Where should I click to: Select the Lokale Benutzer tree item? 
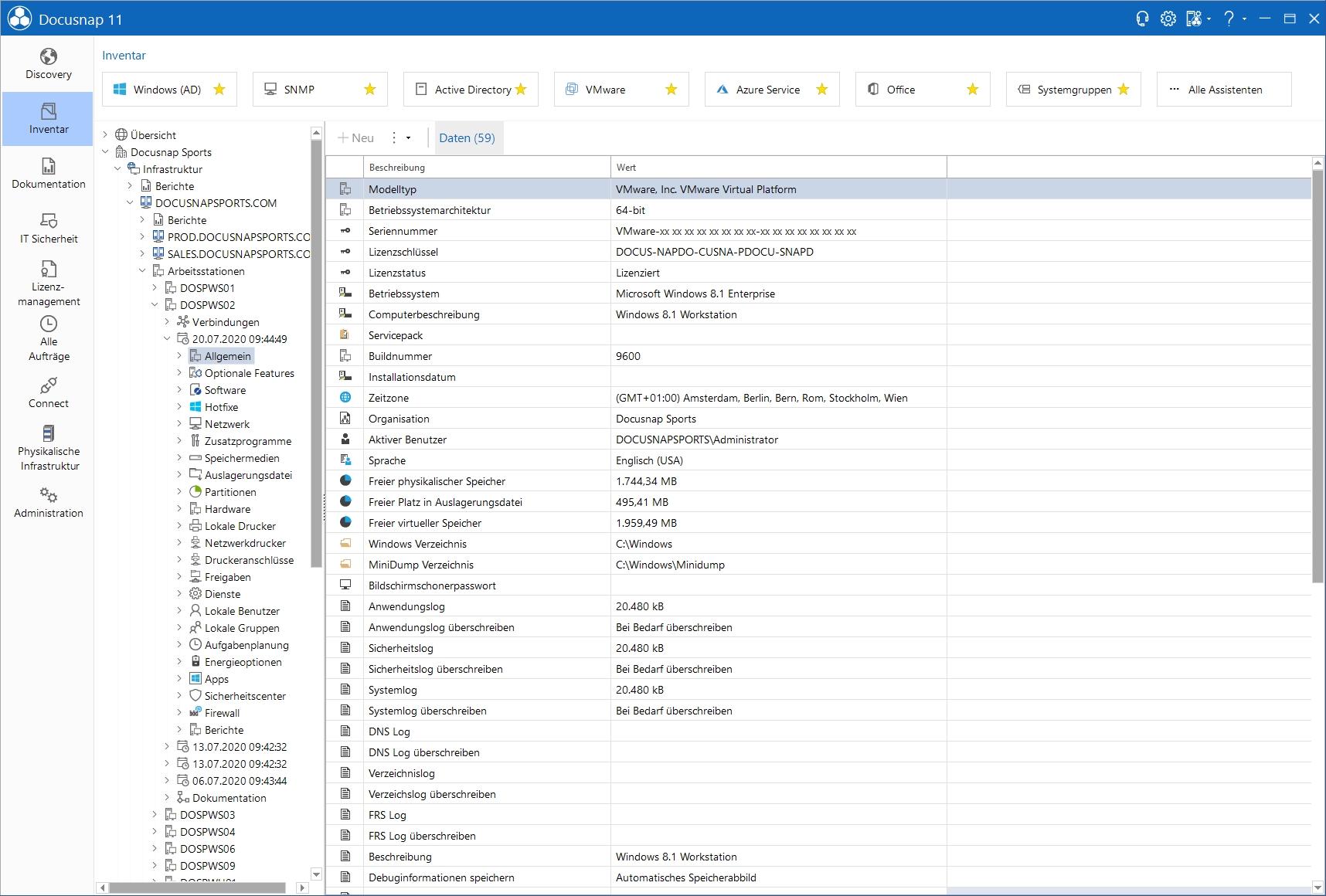point(242,611)
